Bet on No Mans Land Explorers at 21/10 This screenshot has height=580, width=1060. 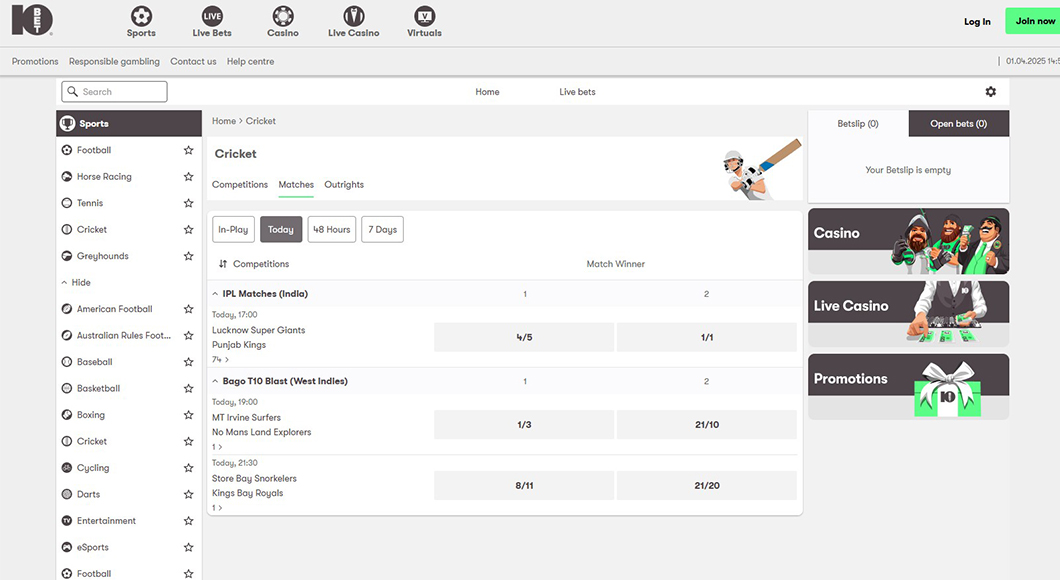point(706,425)
